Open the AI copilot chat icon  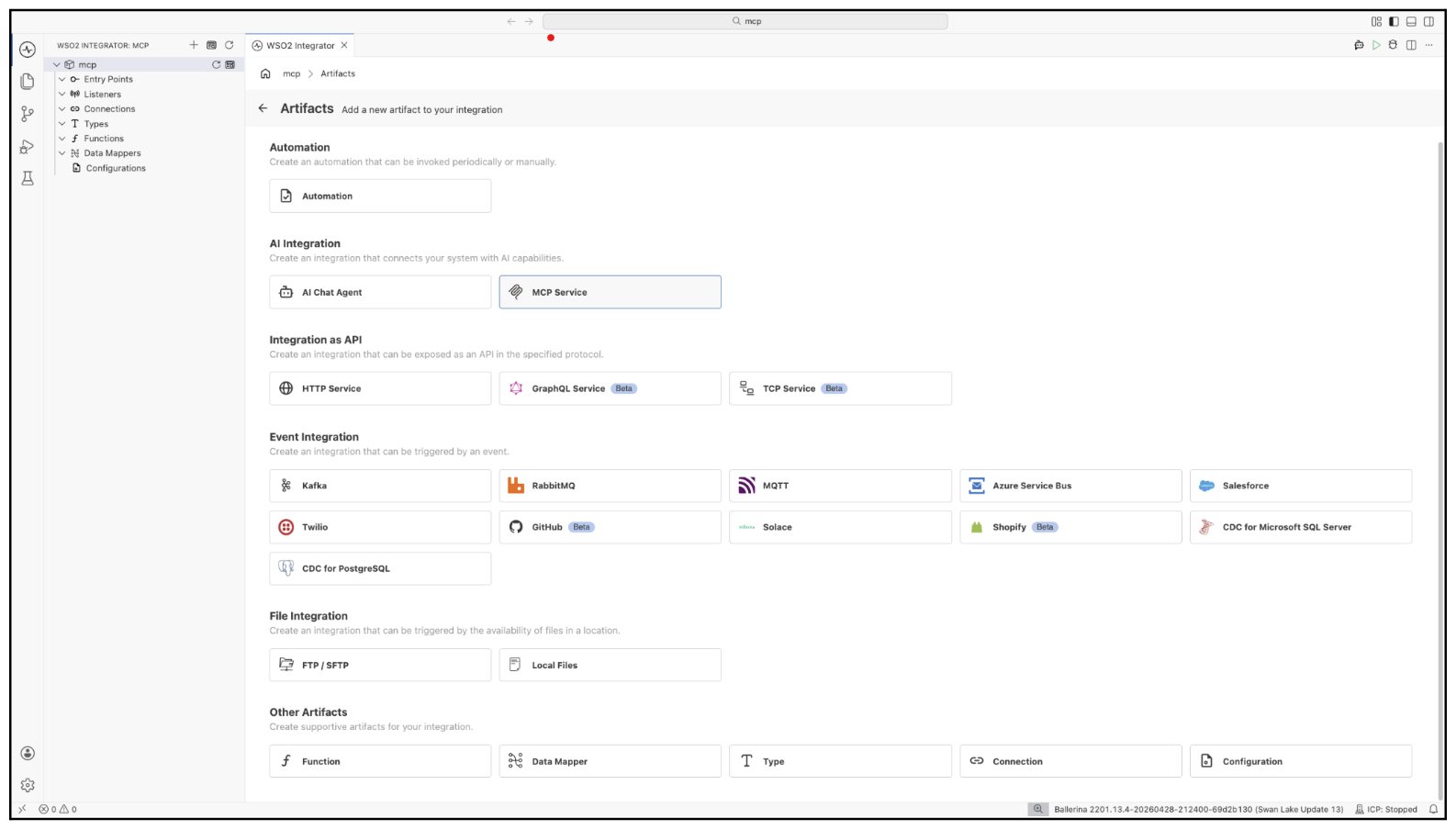[x=1359, y=45]
